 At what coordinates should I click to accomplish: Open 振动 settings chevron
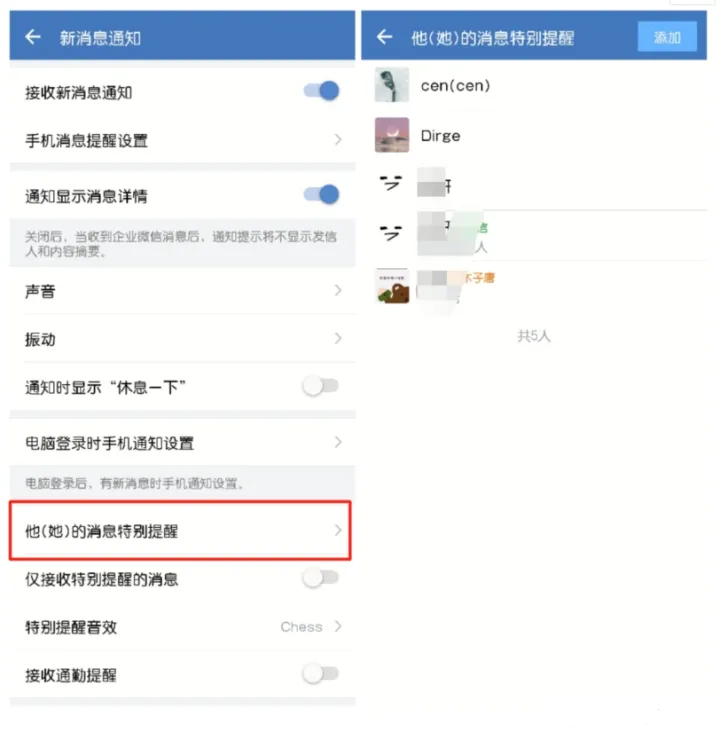[x=338, y=338]
